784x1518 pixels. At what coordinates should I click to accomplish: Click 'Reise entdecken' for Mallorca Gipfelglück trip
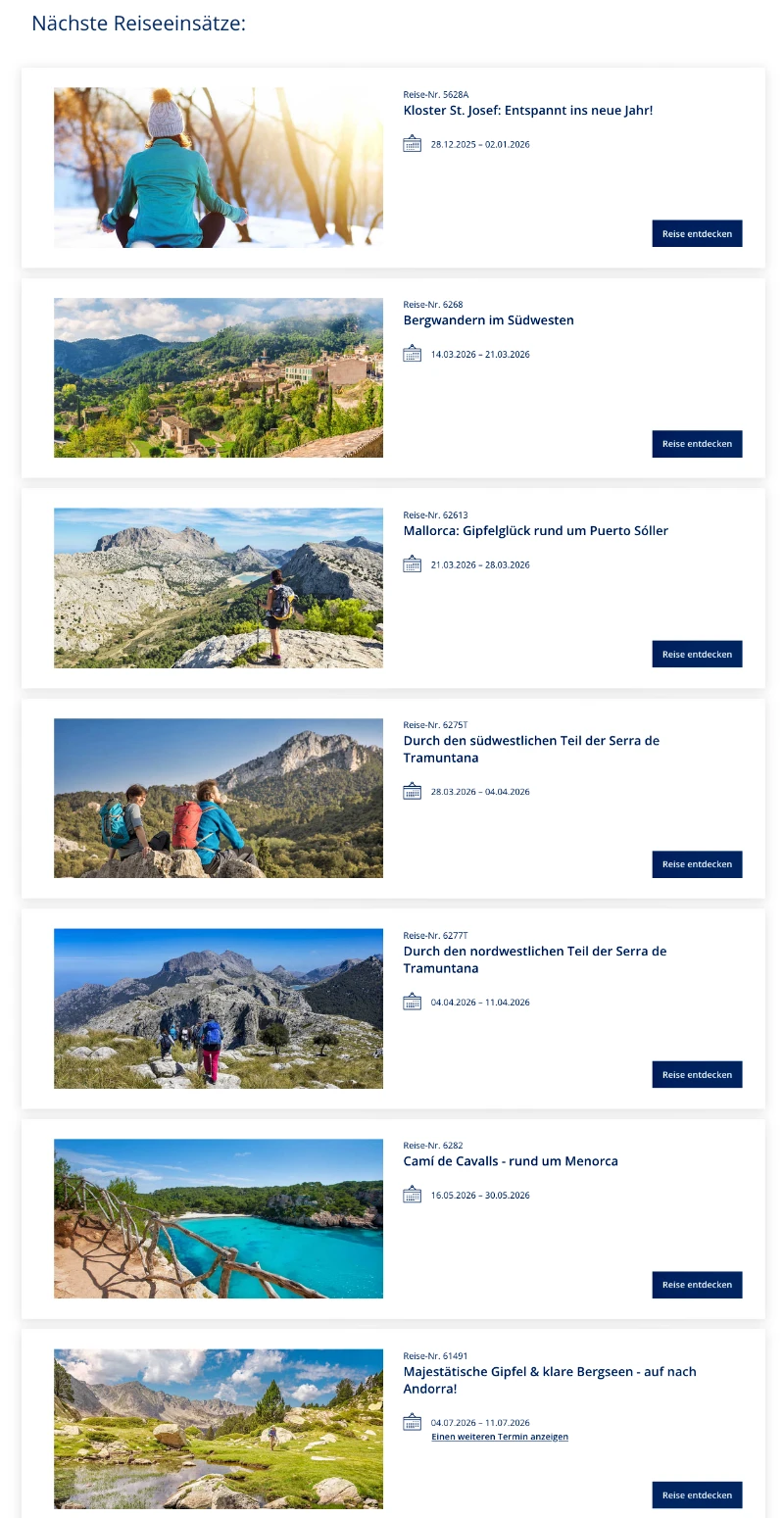tap(697, 654)
